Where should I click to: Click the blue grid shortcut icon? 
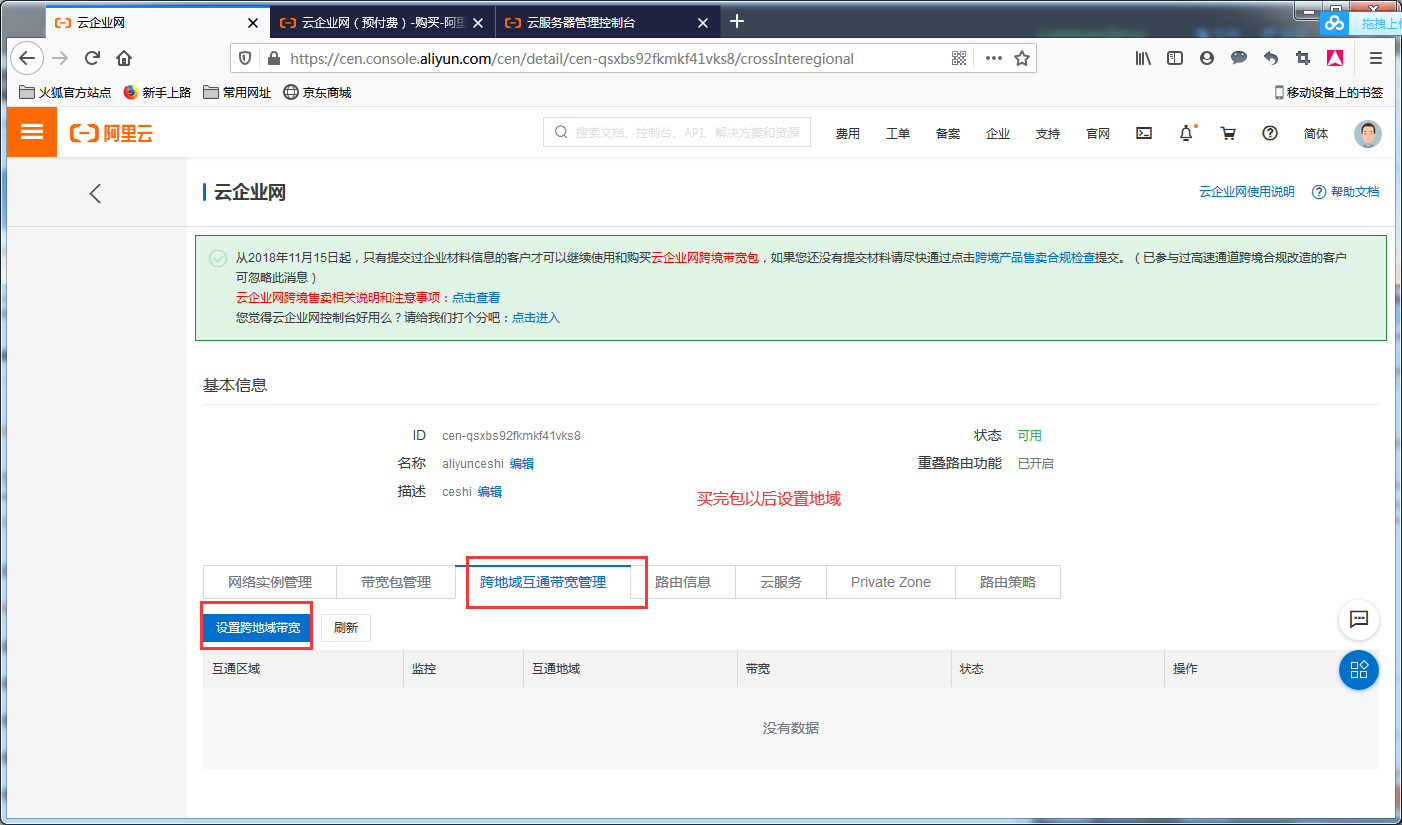(1358, 670)
